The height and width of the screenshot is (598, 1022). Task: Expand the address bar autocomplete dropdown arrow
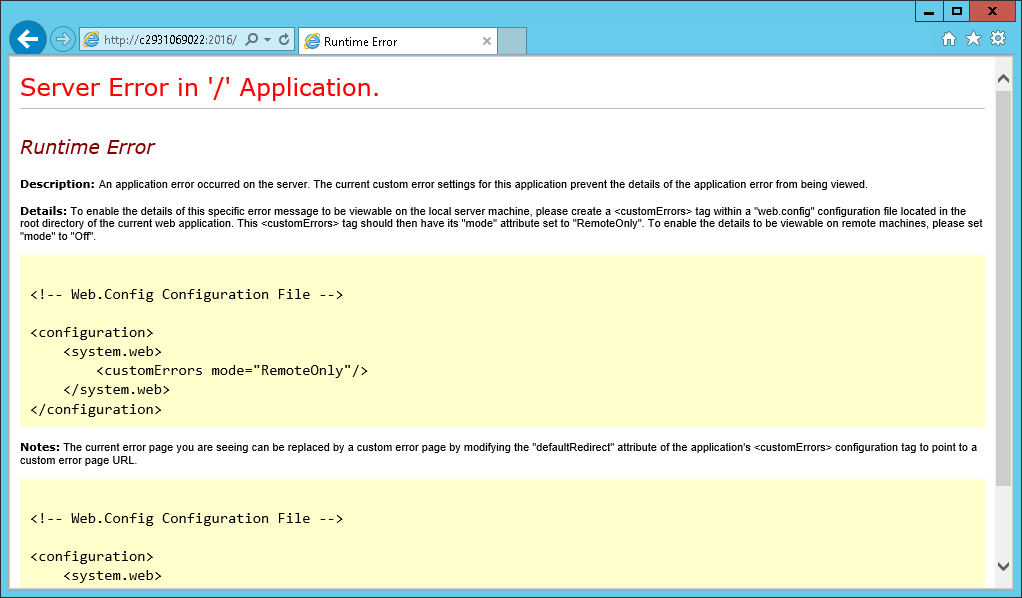pyautogui.click(x=267, y=40)
